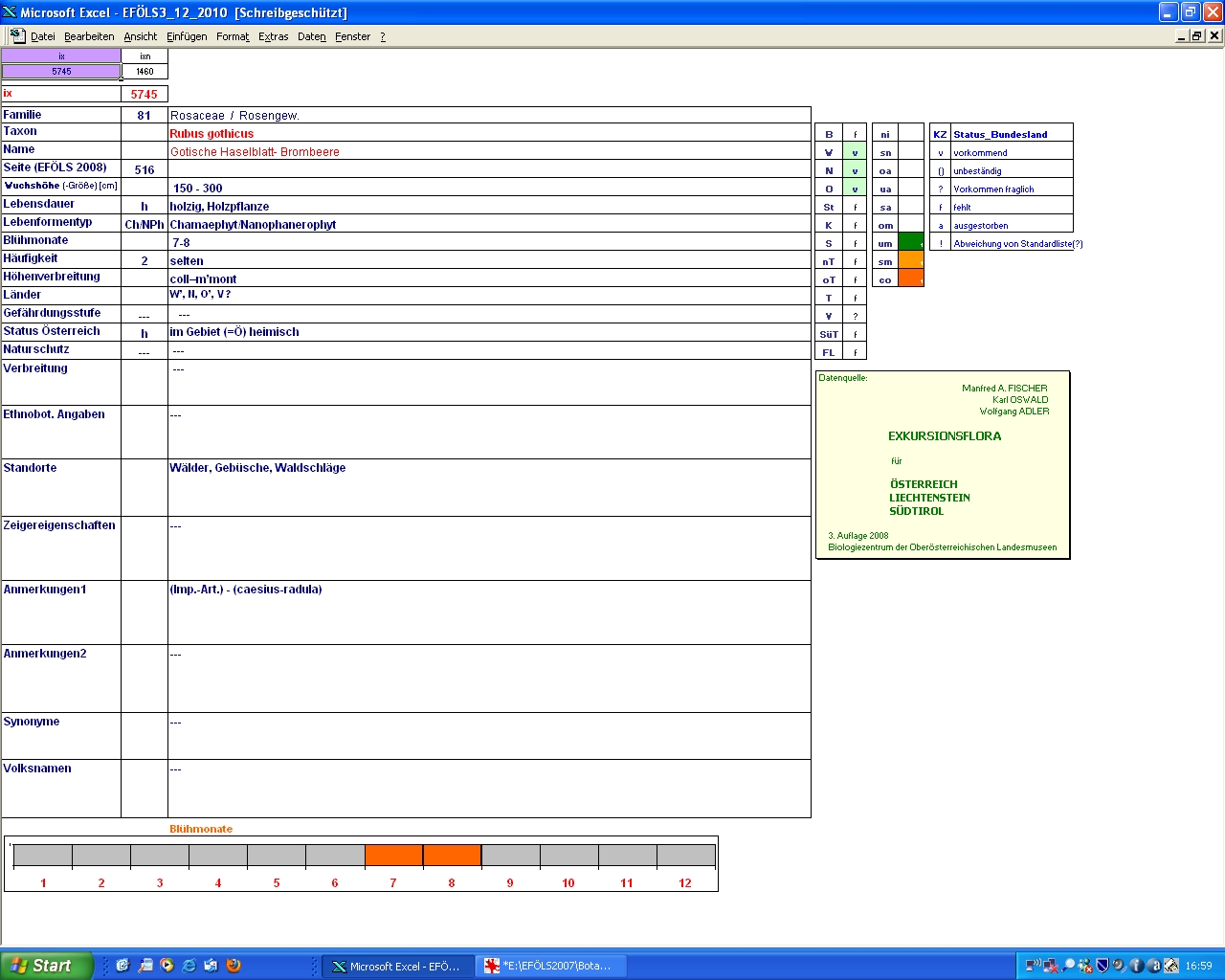Select the coll–m'mont altitude cell
The width and height of the screenshot is (1225, 980).
pyautogui.click(x=489, y=279)
